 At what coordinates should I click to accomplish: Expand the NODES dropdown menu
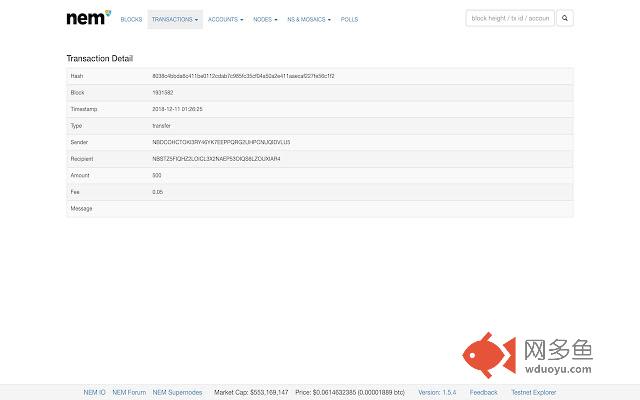click(265, 19)
